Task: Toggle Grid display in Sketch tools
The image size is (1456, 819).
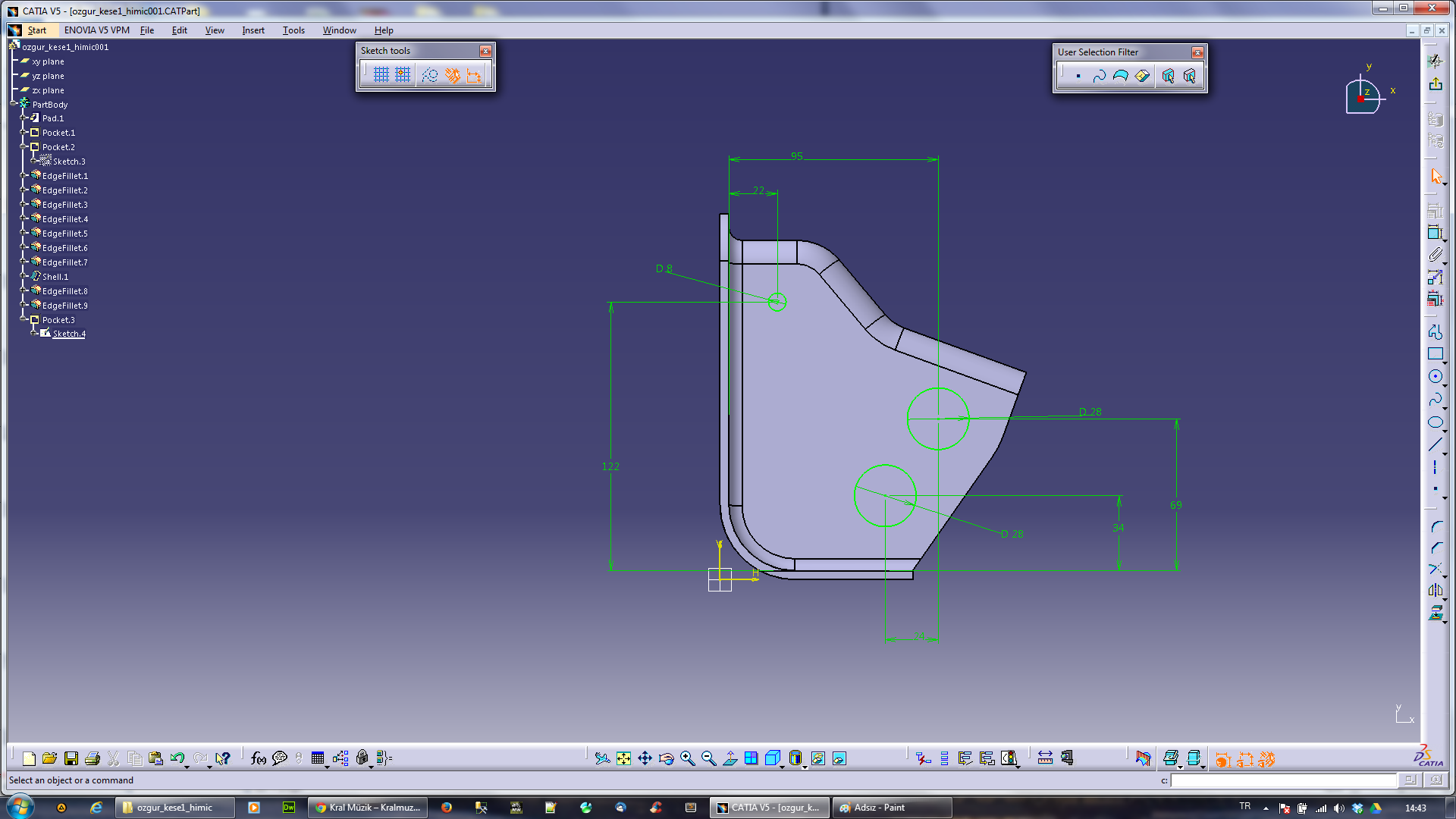Action: pos(381,75)
